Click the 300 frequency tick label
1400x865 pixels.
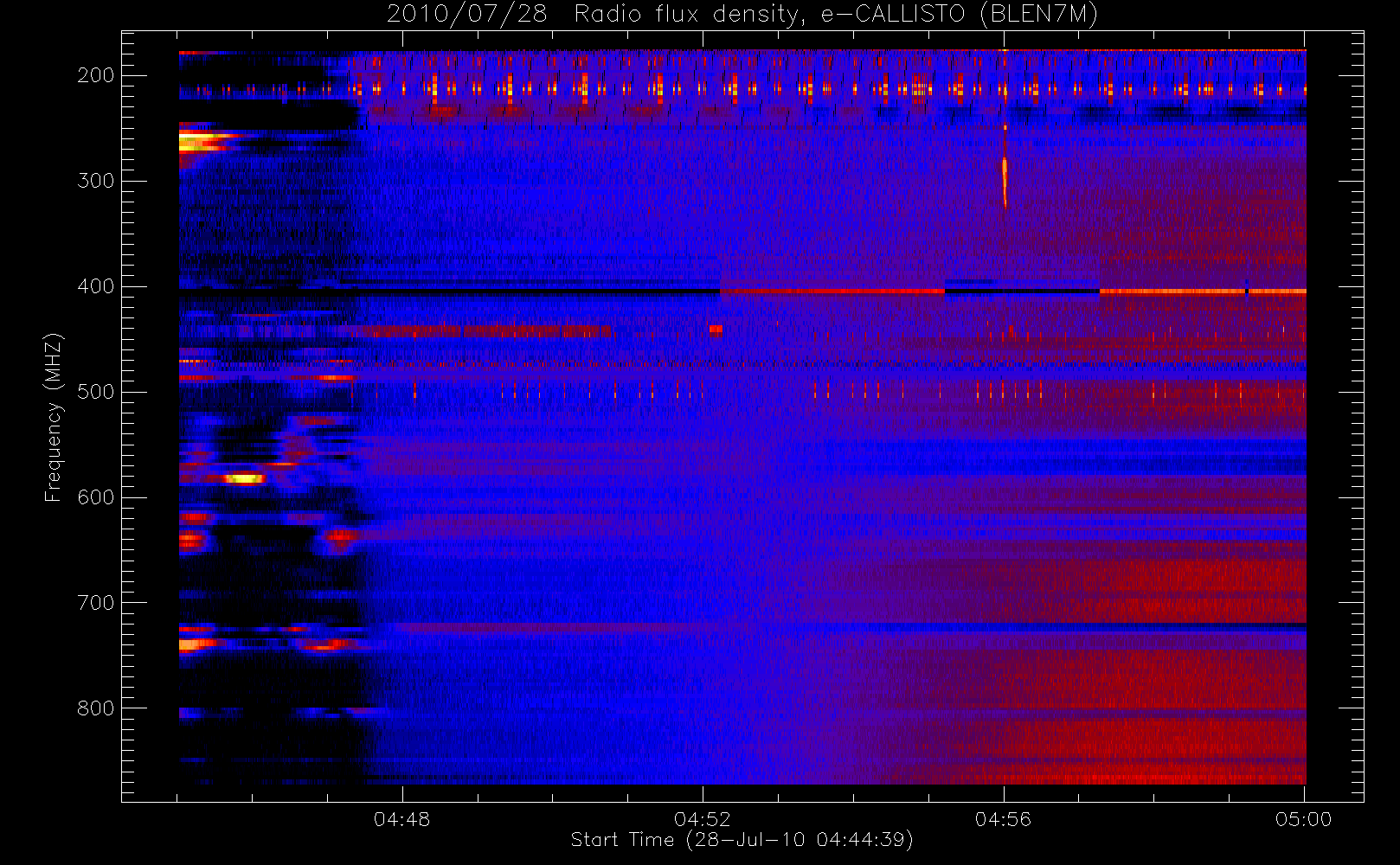point(96,181)
